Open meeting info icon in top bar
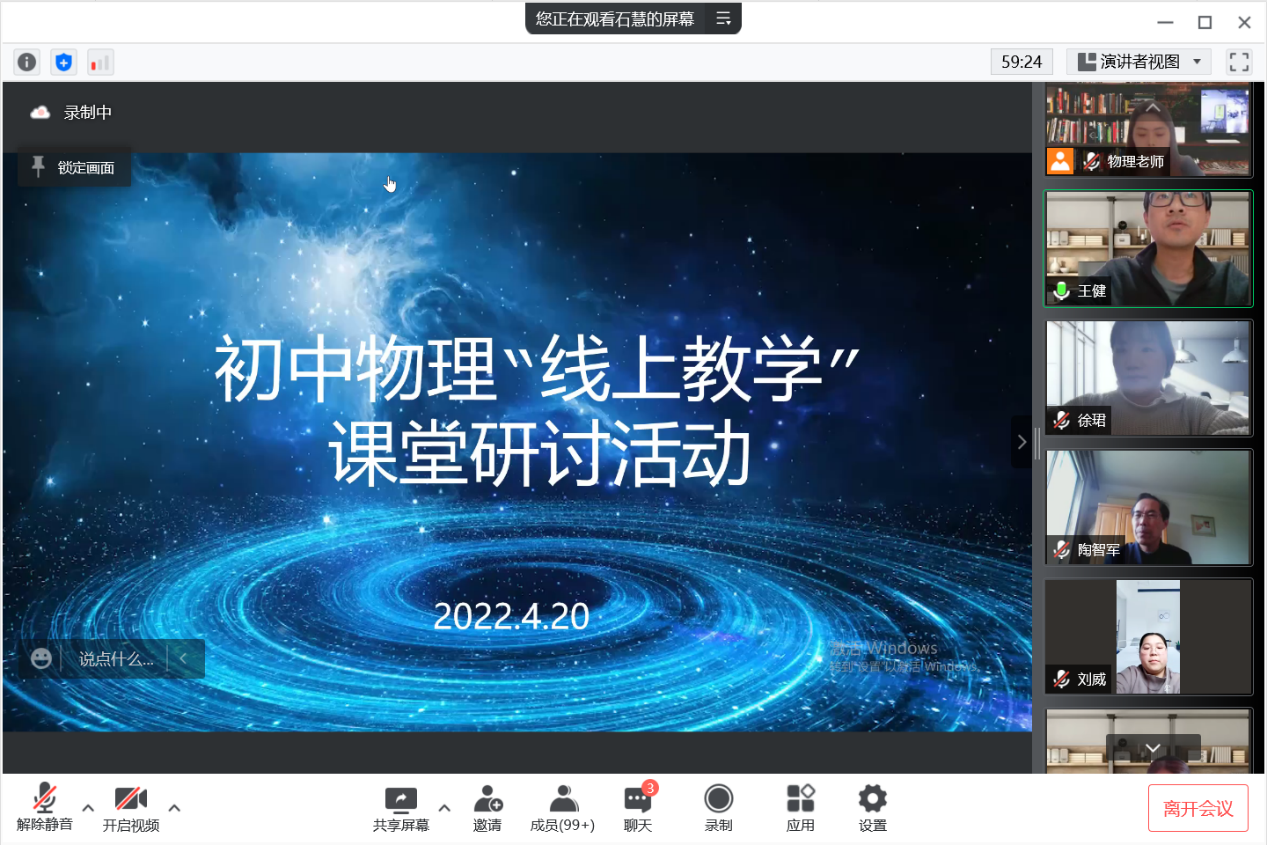This screenshot has width=1267, height=845. point(27,62)
